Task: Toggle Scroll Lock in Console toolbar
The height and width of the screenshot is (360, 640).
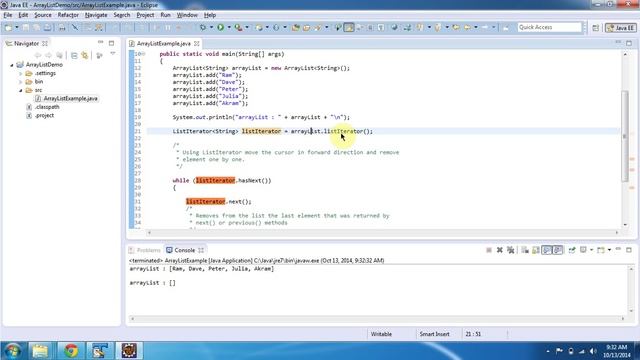Action: [536, 250]
